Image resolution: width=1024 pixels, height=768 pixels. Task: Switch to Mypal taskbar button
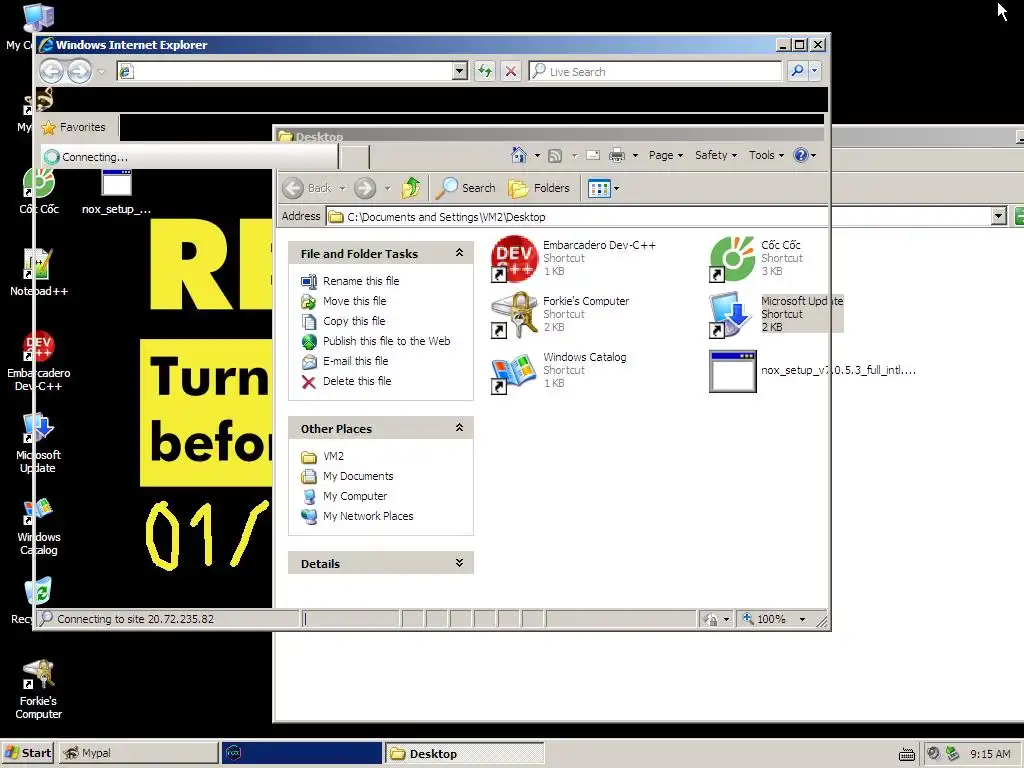click(138, 753)
